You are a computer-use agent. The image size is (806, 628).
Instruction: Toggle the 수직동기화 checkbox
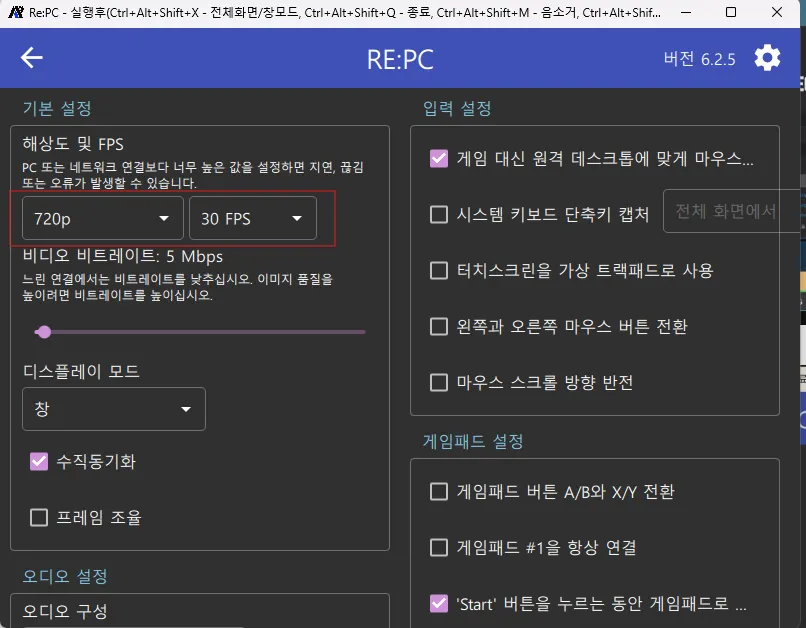(39, 461)
